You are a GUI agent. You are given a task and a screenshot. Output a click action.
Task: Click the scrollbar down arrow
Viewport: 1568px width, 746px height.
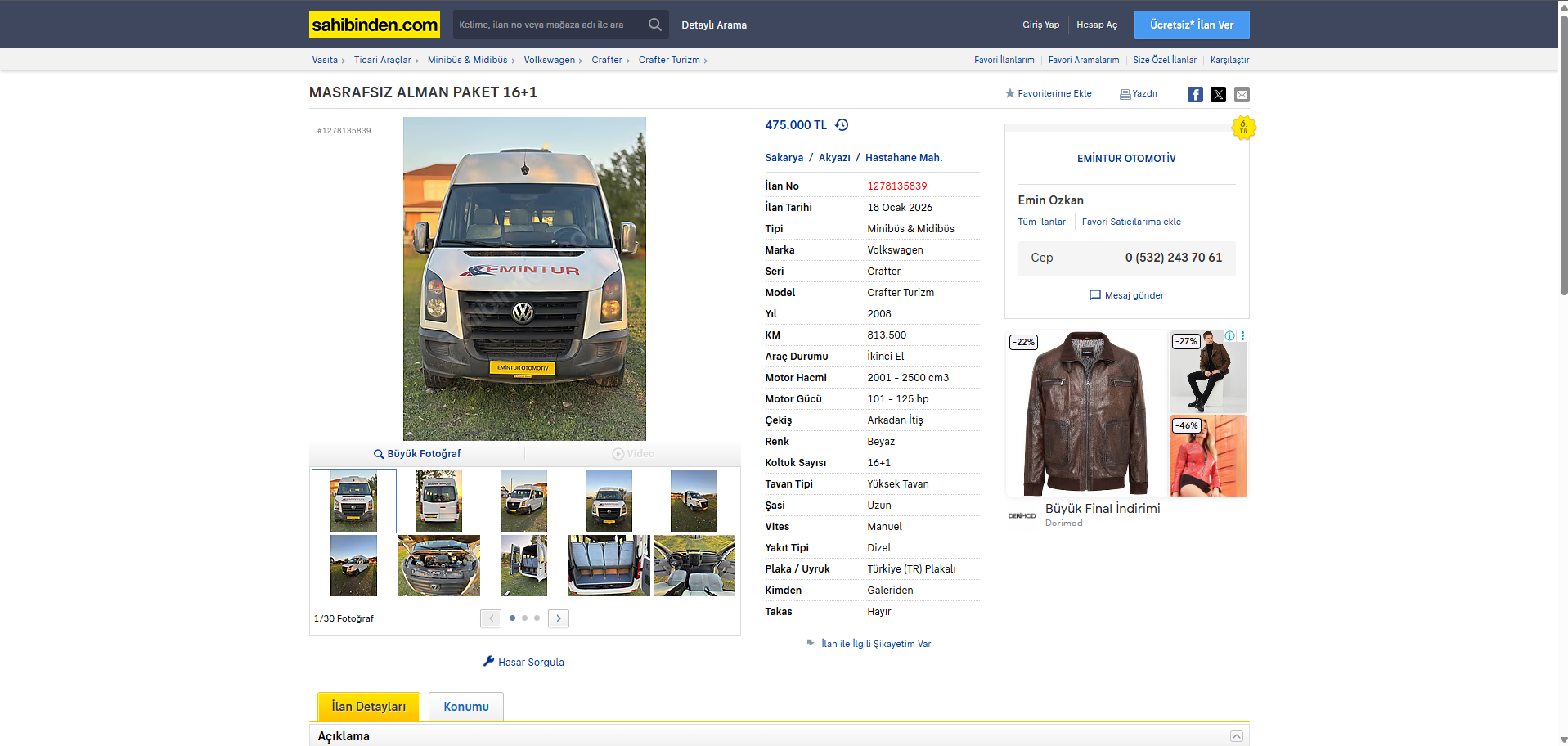point(1563,739)
